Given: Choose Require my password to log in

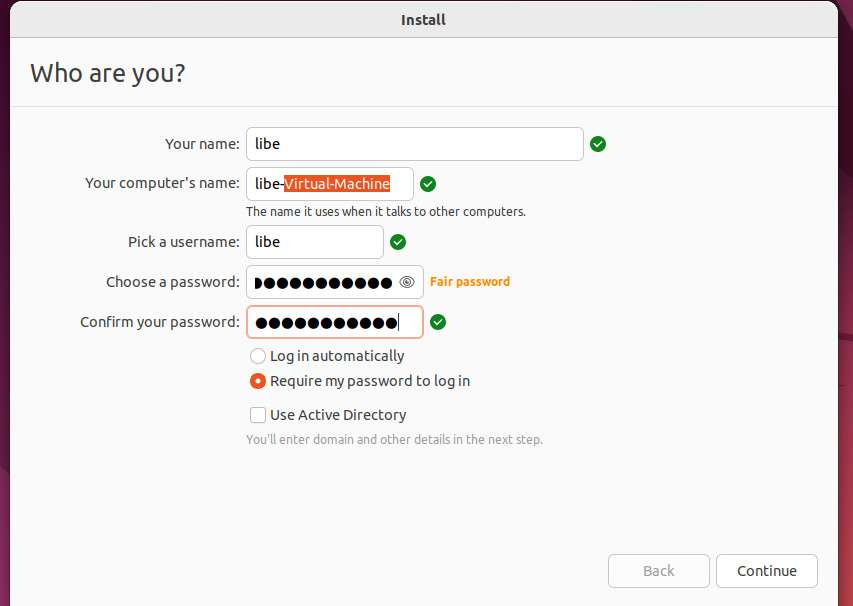Looking at the screenshot, I should (258, 381).
